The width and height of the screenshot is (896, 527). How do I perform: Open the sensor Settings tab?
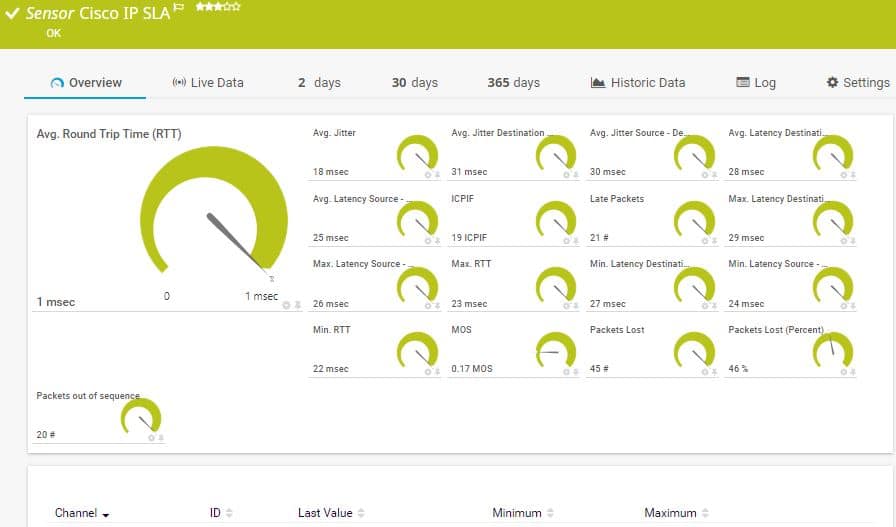coord(857,82)
